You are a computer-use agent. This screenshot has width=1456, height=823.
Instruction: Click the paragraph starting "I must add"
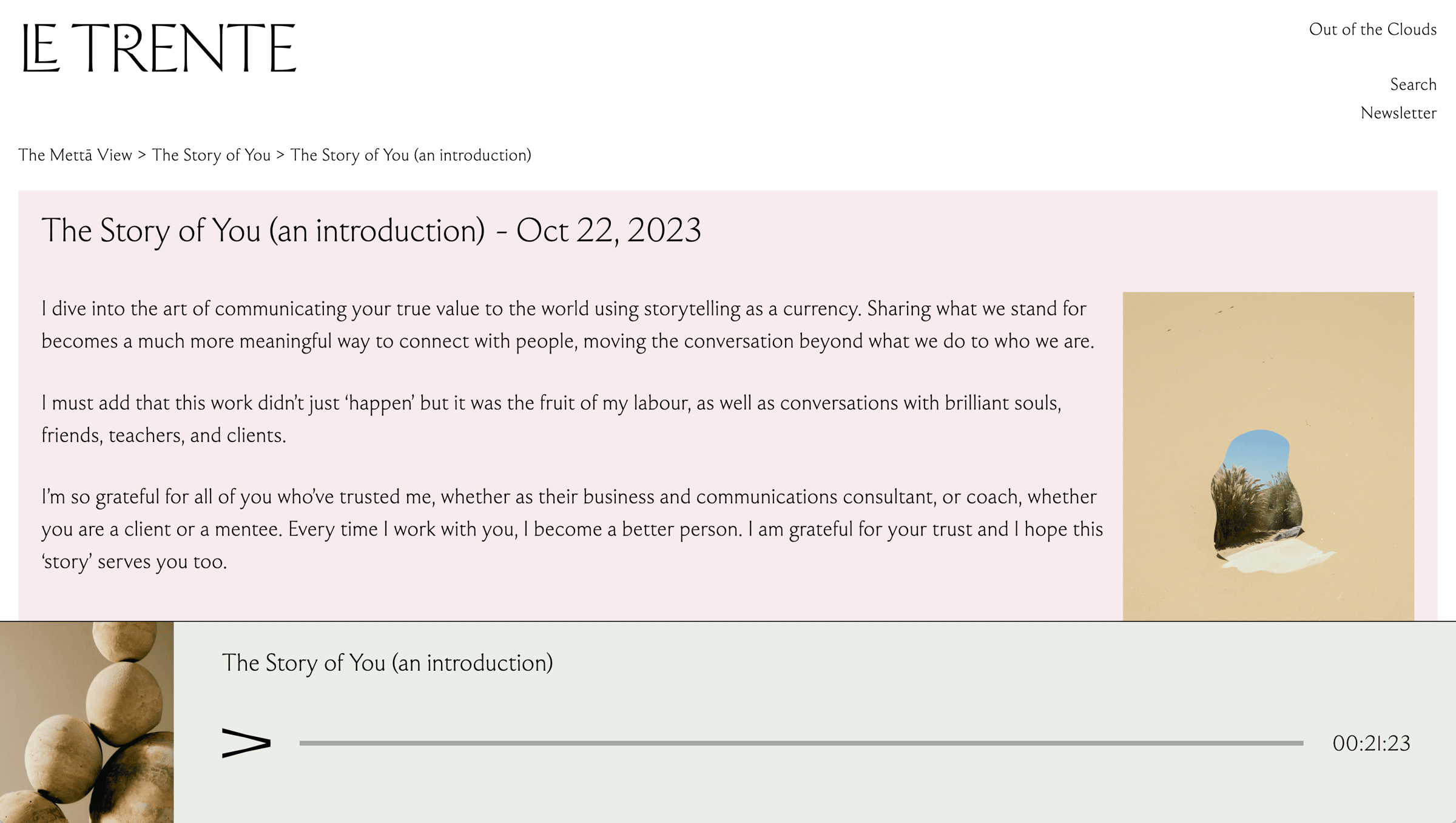(551, 419)
